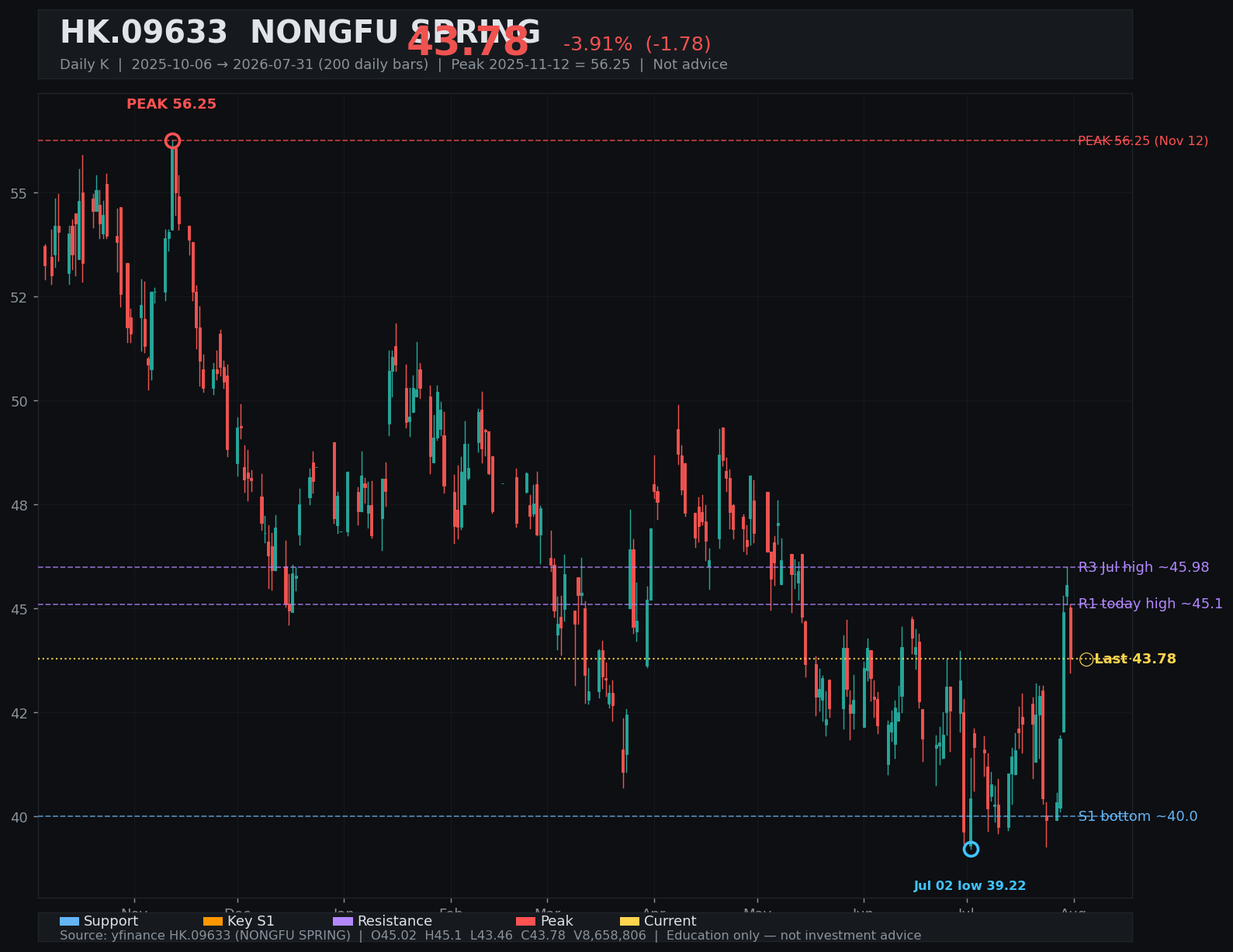Click the 'Jul 02 low 39.22' annotation
Screen dimensions: 1233x952
[x=970, y=886]
